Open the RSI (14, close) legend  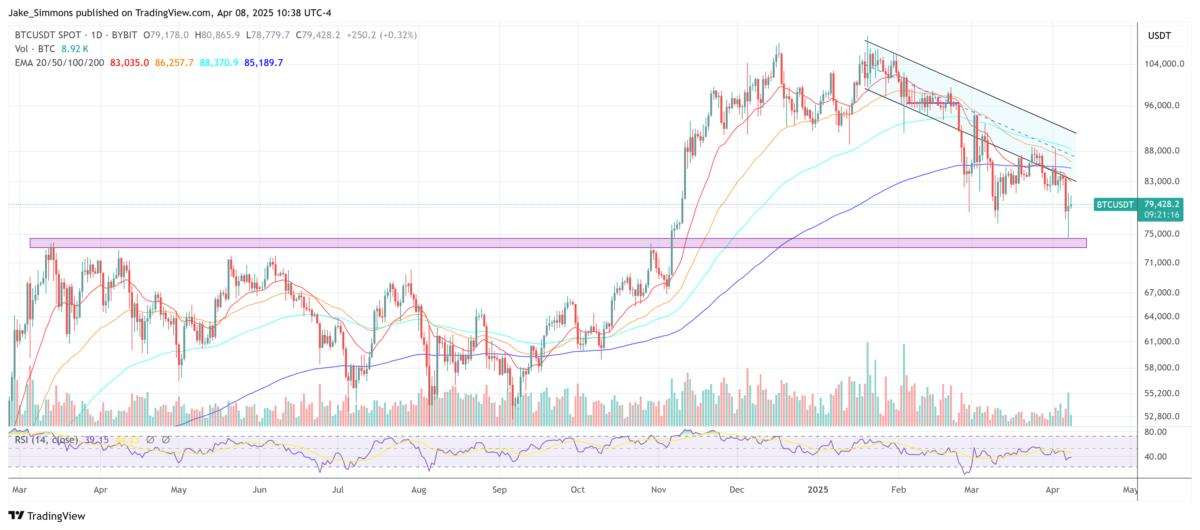click(48, 438)
